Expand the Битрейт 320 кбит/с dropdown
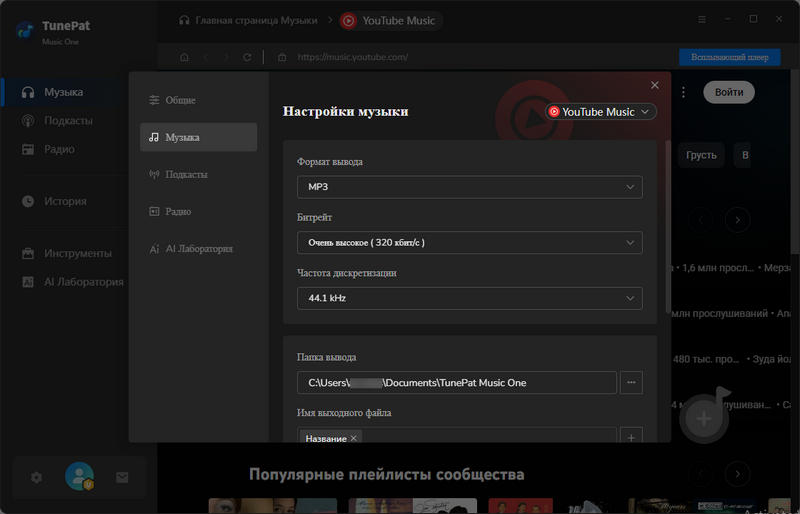Viewport: 800px width, 514px height. (469, 242)
